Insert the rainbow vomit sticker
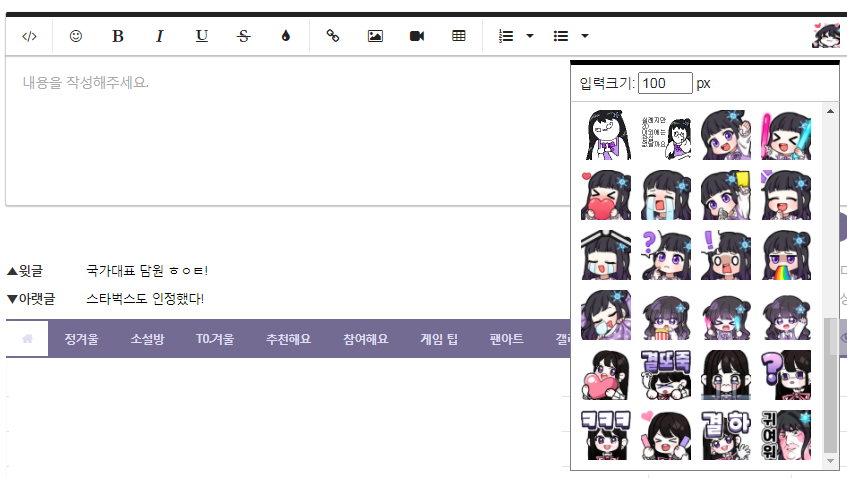Screen dimensions: 847x478 [x=785, y=255]
